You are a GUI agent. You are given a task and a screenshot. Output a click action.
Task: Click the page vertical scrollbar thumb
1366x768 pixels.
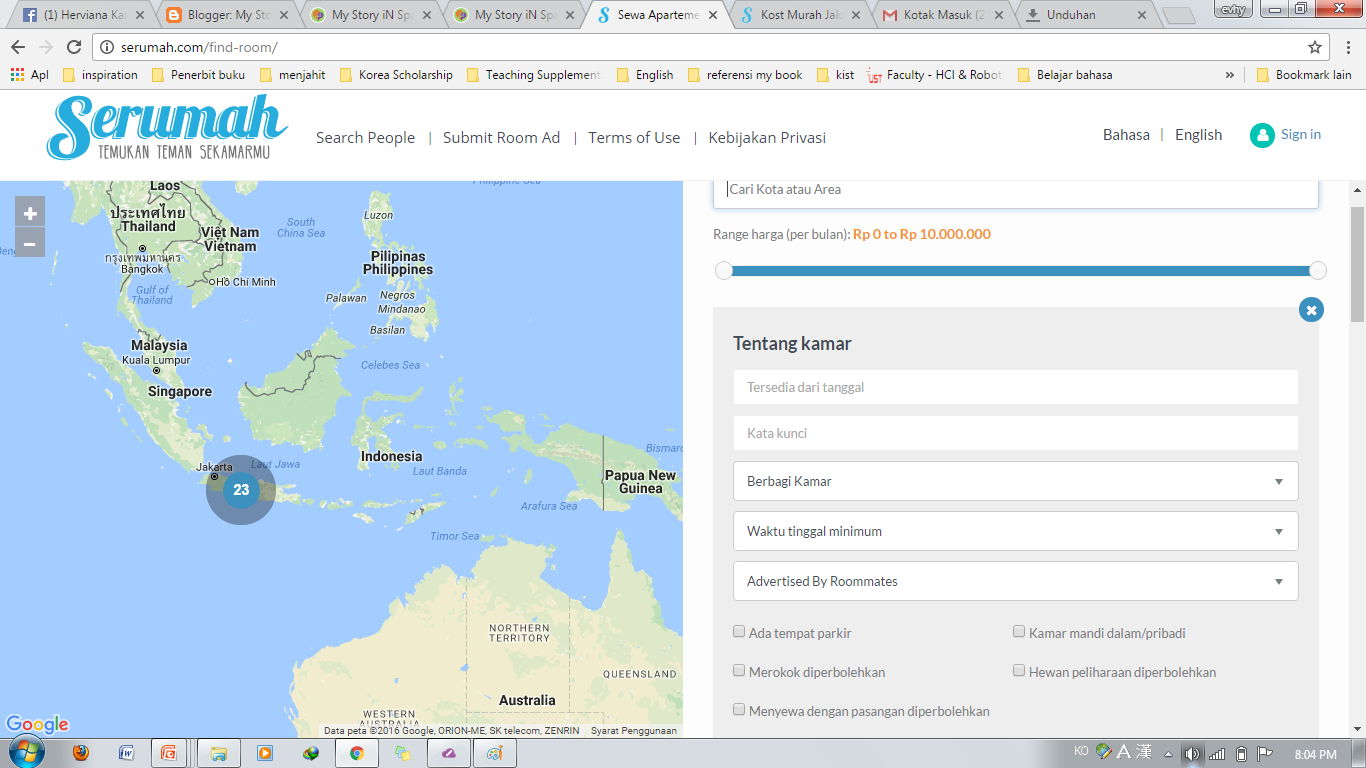tap(1357, 265)
